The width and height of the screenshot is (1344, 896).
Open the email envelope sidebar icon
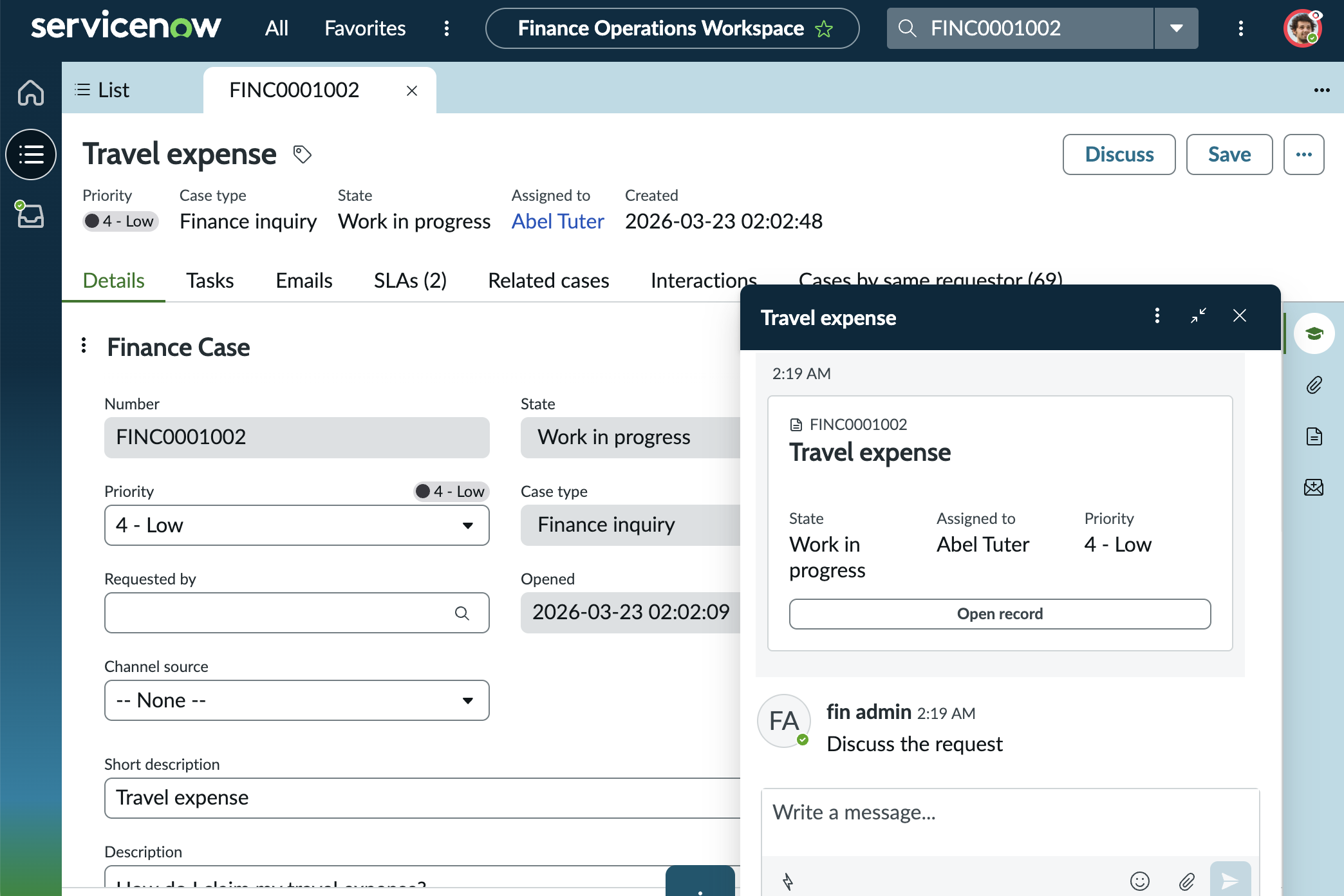coord(1314,488)
